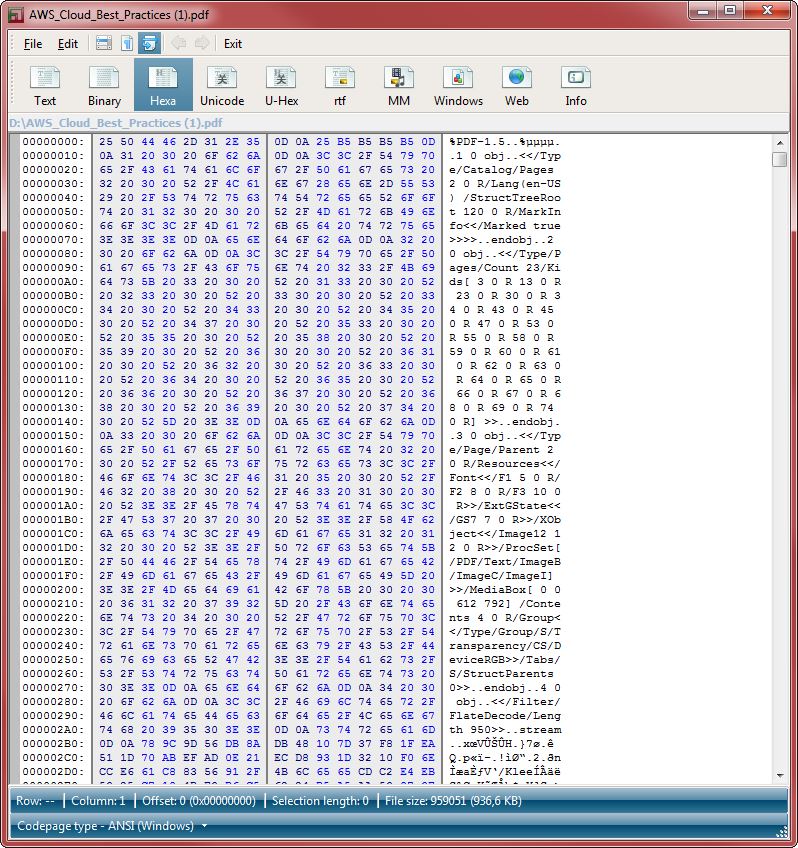Image resolution: width=798 pixels, height=848 pixels.
Task: Select the Hexa view mode
Action: [x=163, y=85]
